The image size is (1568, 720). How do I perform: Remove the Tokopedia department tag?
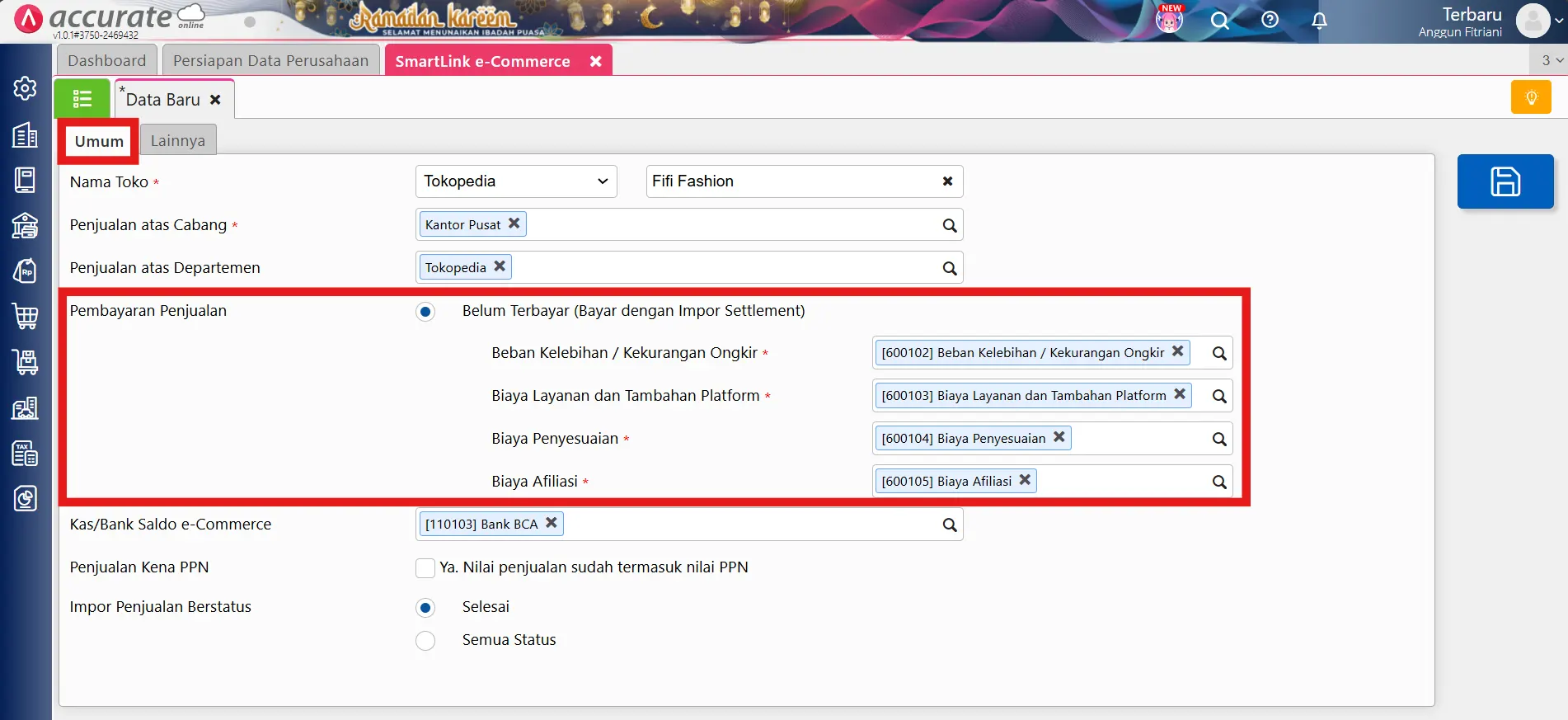coord(500,266)
